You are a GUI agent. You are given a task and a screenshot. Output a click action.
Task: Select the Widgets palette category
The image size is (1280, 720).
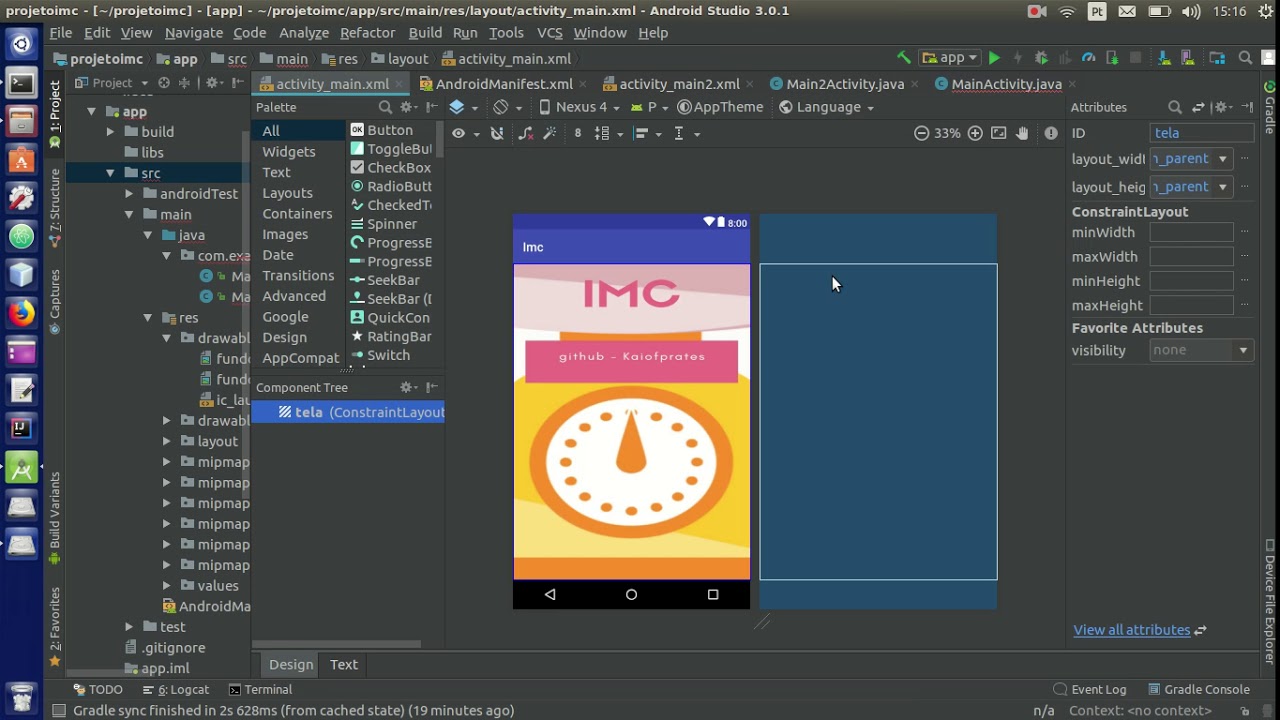pos(288,152)
